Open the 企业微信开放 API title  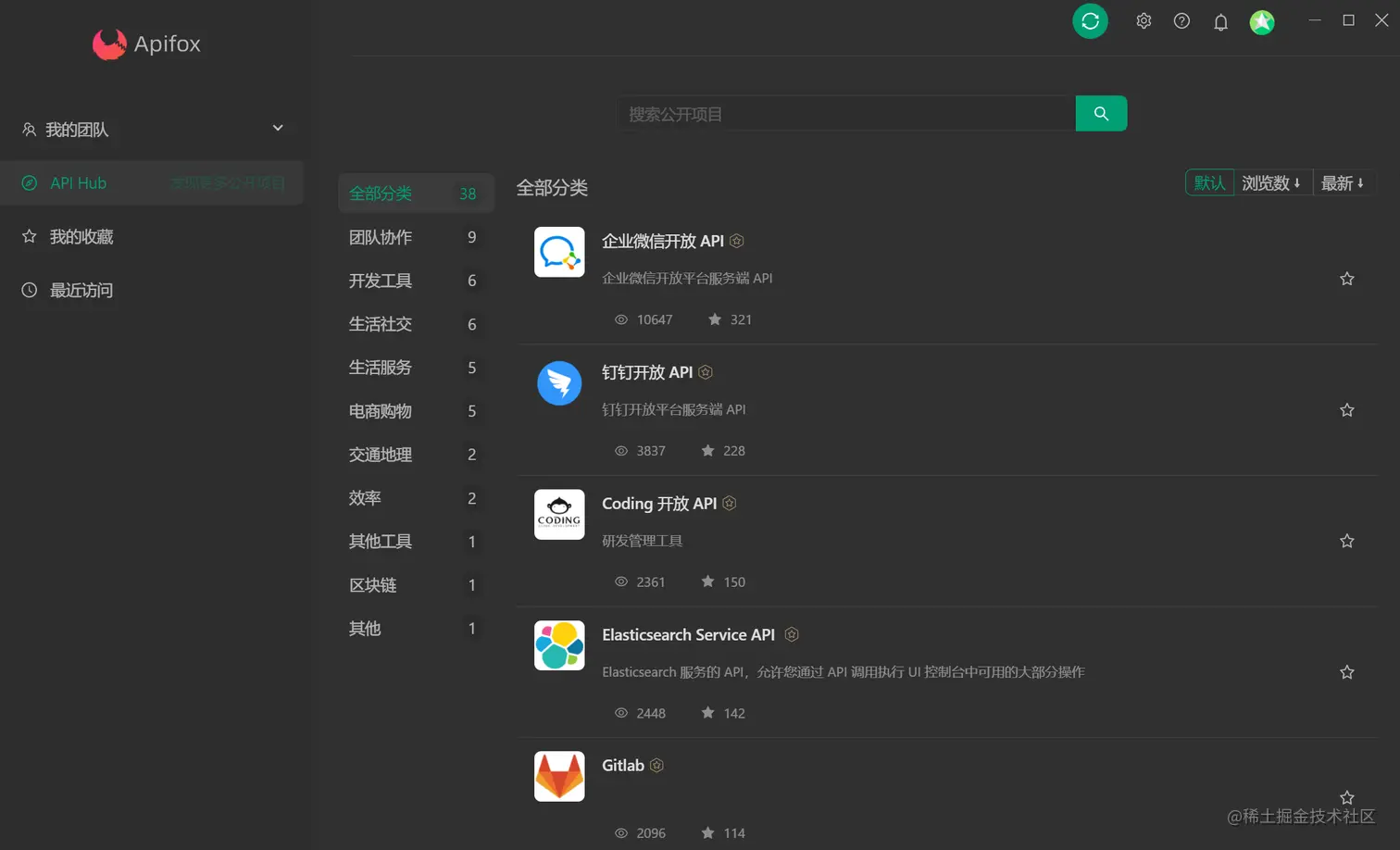pyautogui.click(x=663, y=241)
